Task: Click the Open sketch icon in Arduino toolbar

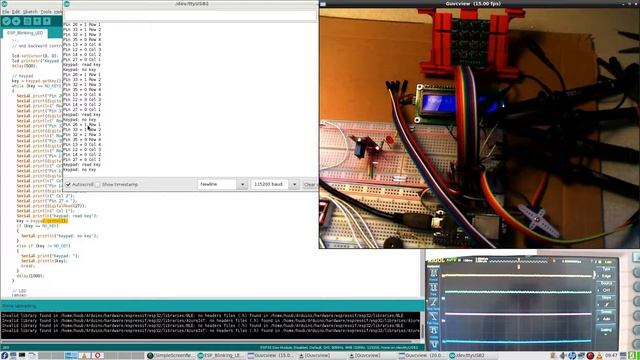Action: pyautogui.click(x=37, y=21)
